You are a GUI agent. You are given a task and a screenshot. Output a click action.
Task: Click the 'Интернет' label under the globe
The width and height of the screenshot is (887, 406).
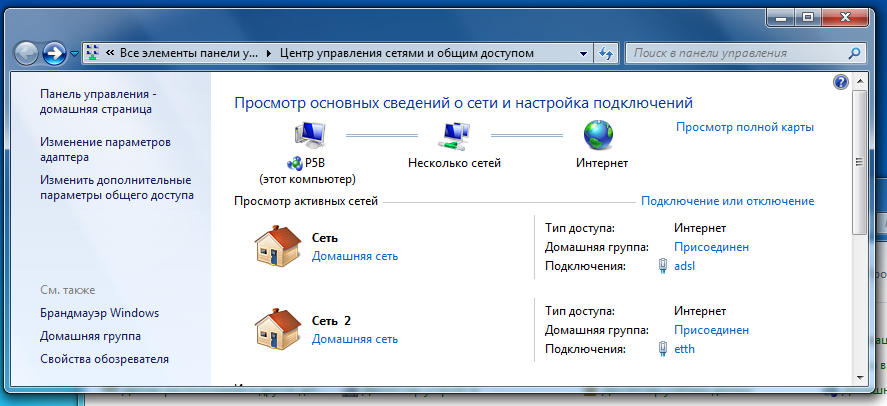pyautogui.click(x=602, y=163)
